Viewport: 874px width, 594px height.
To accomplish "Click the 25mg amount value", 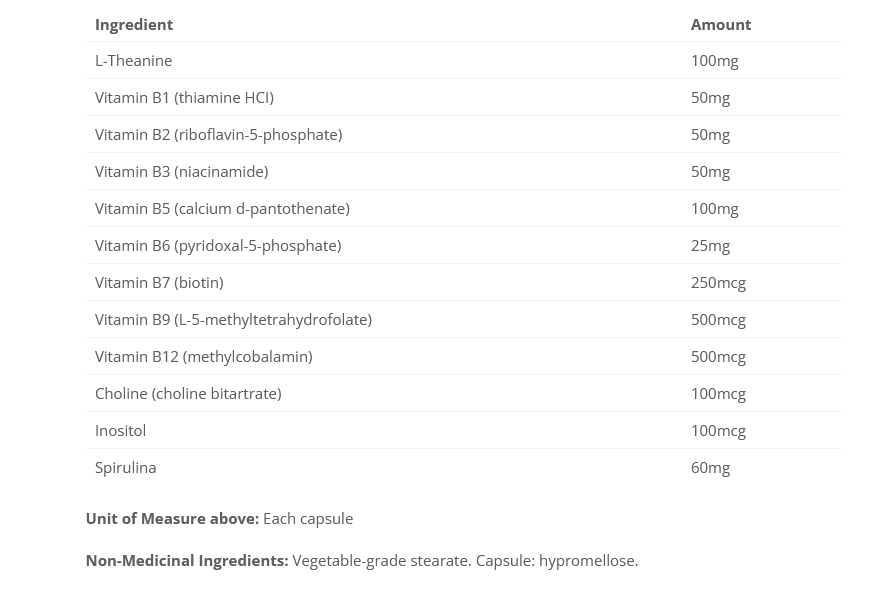I will tap(710, 245).
